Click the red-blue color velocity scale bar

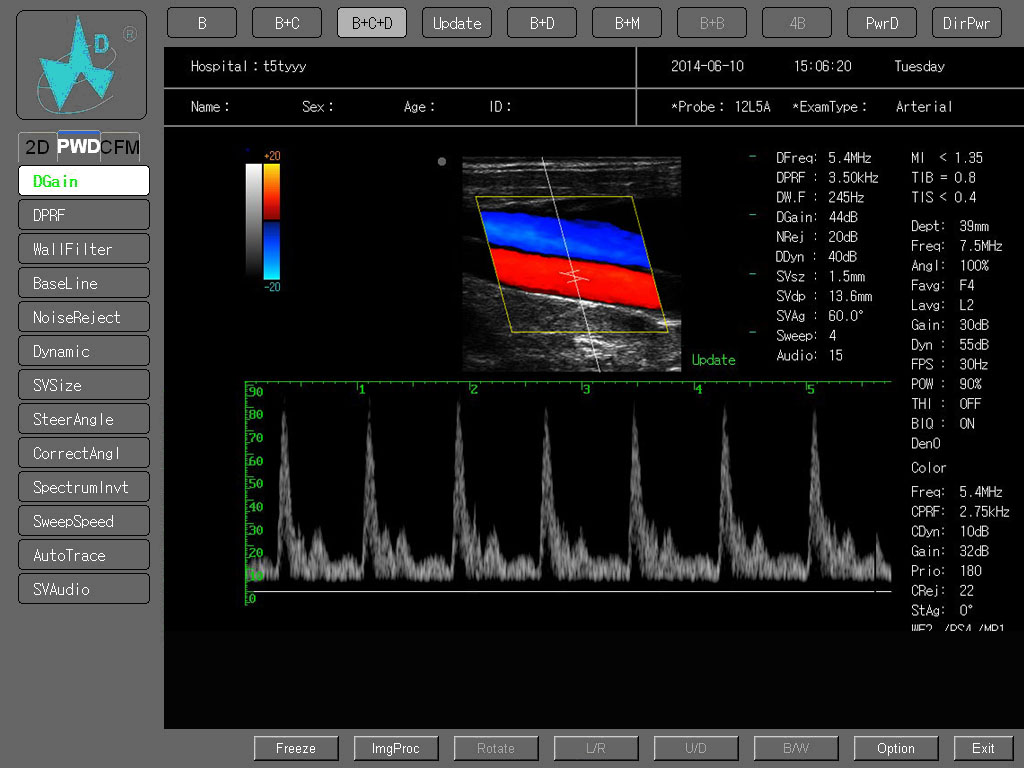(x=271, y=220)
